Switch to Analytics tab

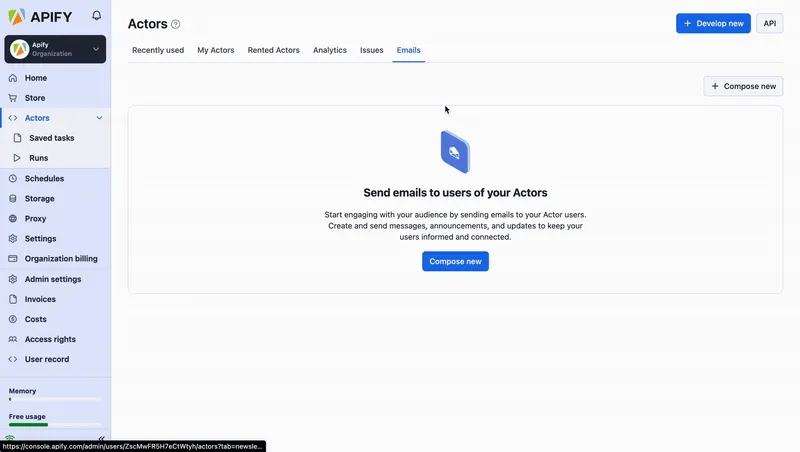[x=330, y=50]
